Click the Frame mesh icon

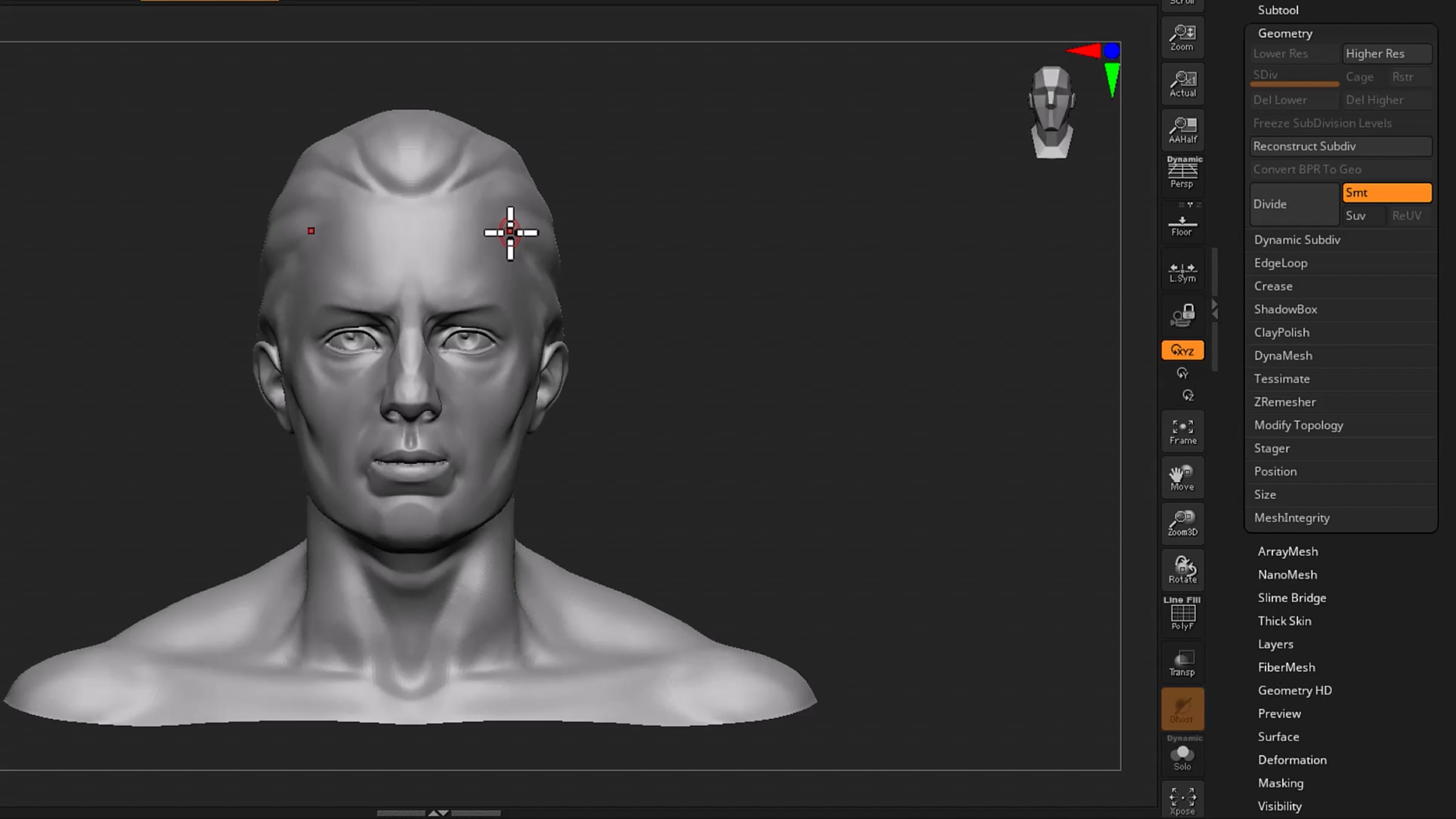(x=1182, y=431)
